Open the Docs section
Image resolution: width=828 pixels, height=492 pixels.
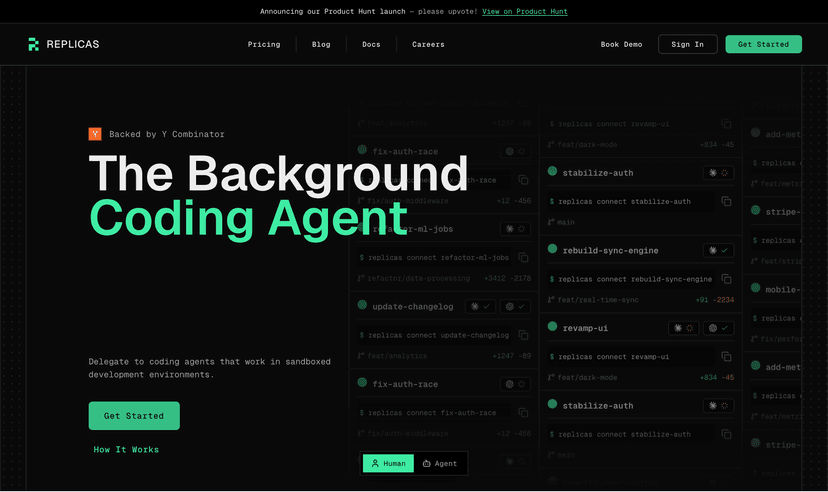click(371, 44)
